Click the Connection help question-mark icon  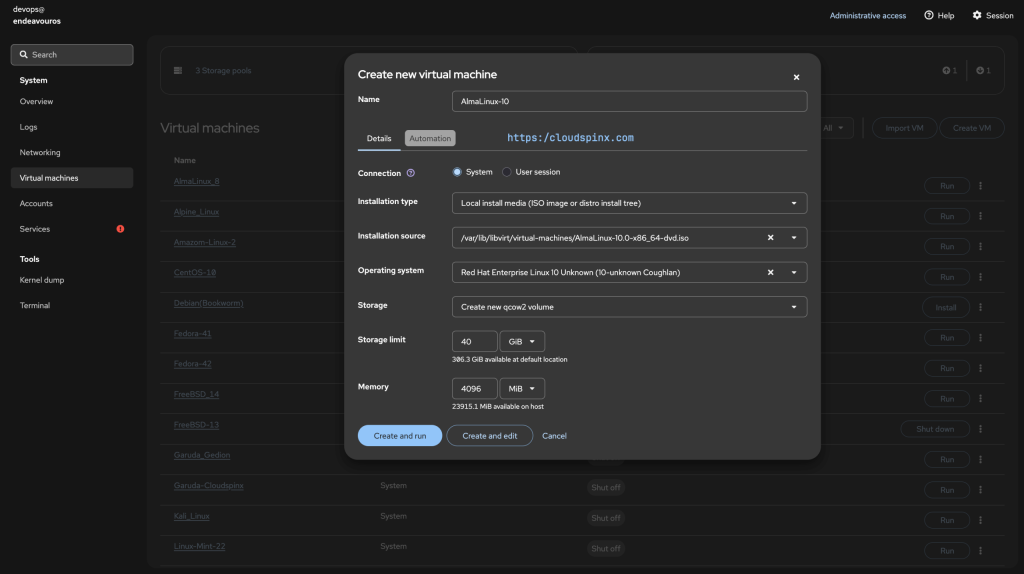[411, 173]
